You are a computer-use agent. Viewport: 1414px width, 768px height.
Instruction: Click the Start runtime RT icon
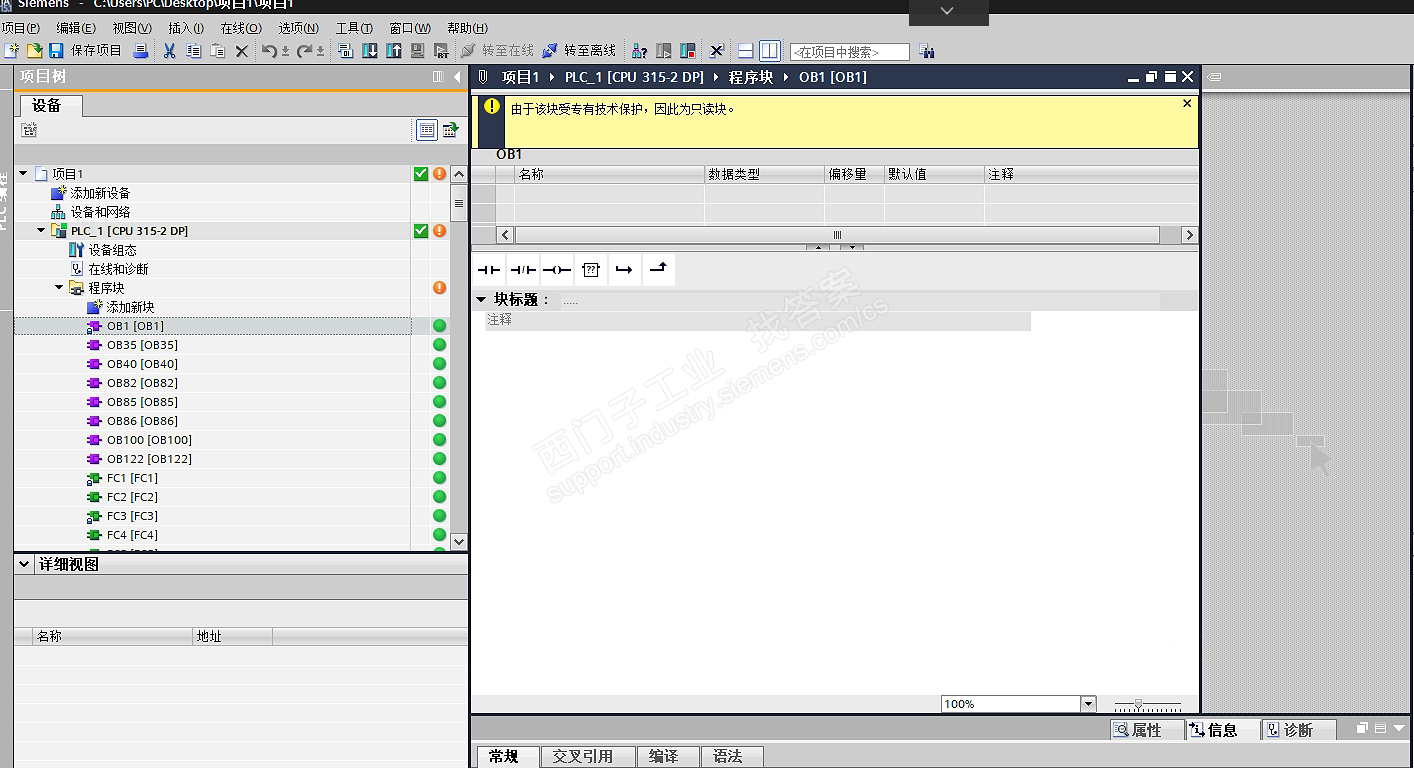(x=442, y=50)
